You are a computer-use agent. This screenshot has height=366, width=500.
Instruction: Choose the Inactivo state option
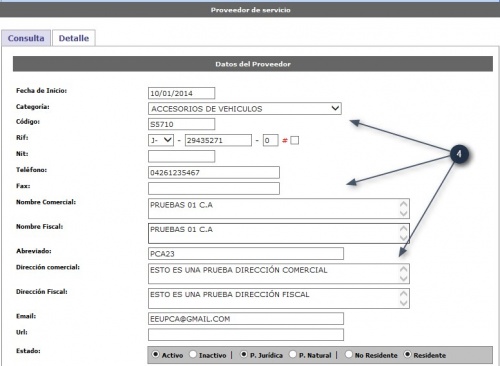point(193,354)
